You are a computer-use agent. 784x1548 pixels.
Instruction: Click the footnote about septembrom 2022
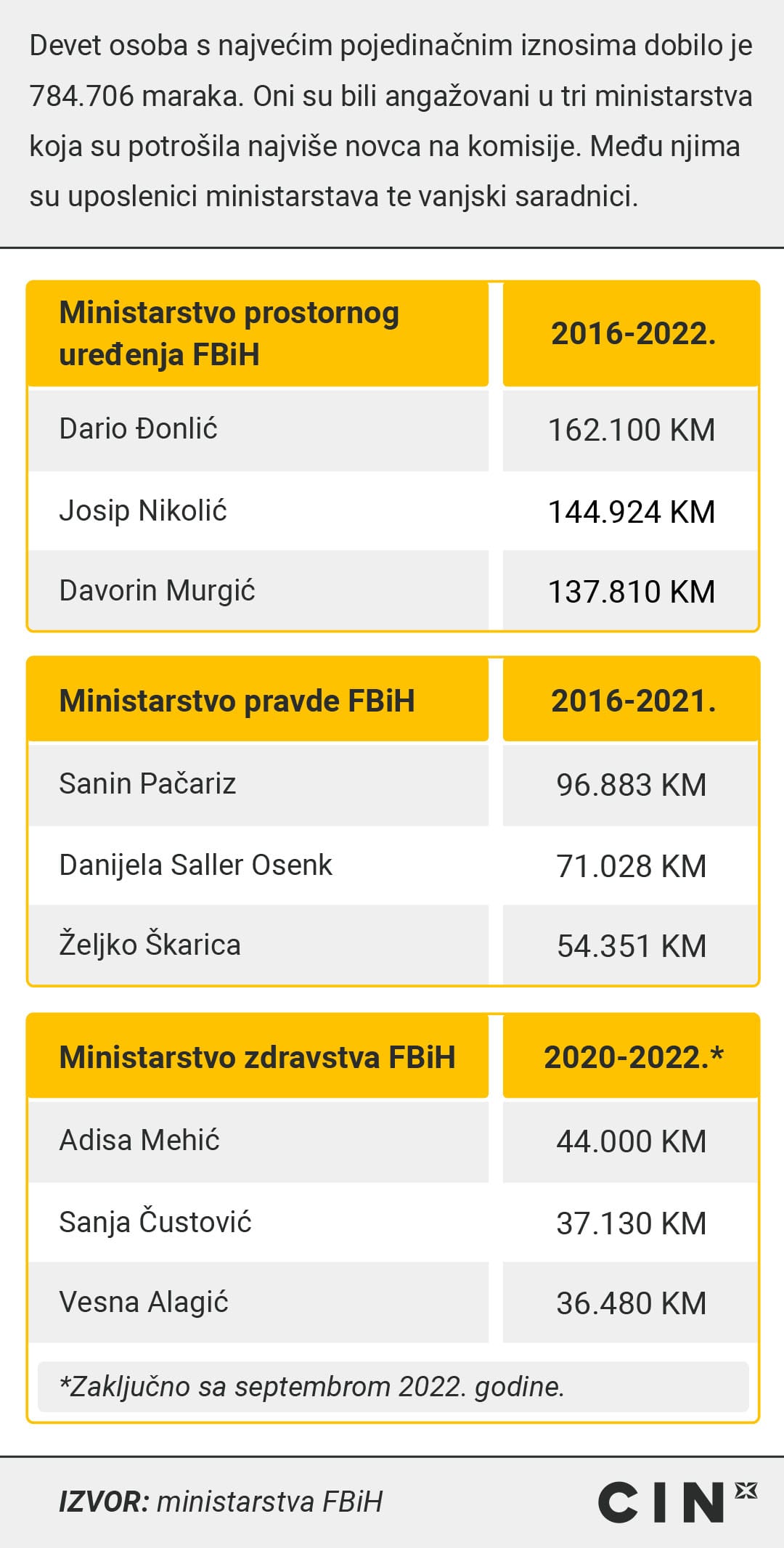[311, 1386]
